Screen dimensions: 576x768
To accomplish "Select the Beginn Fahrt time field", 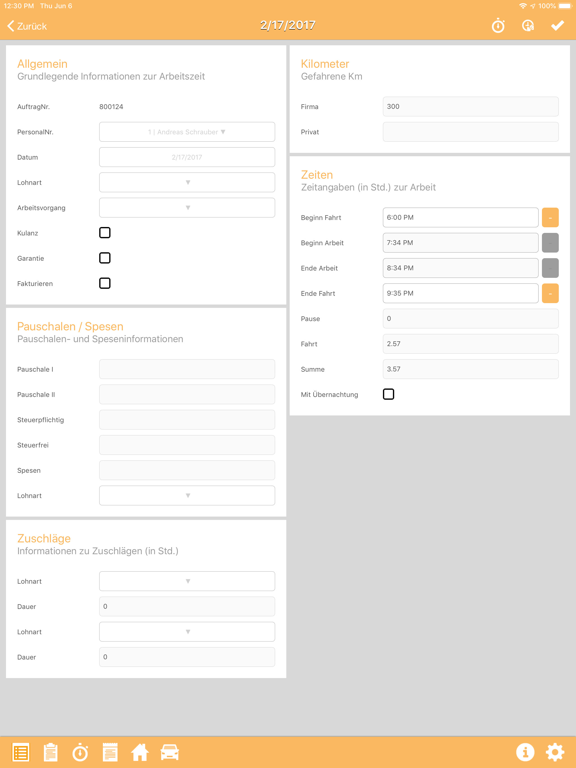I will coord(460,217).
